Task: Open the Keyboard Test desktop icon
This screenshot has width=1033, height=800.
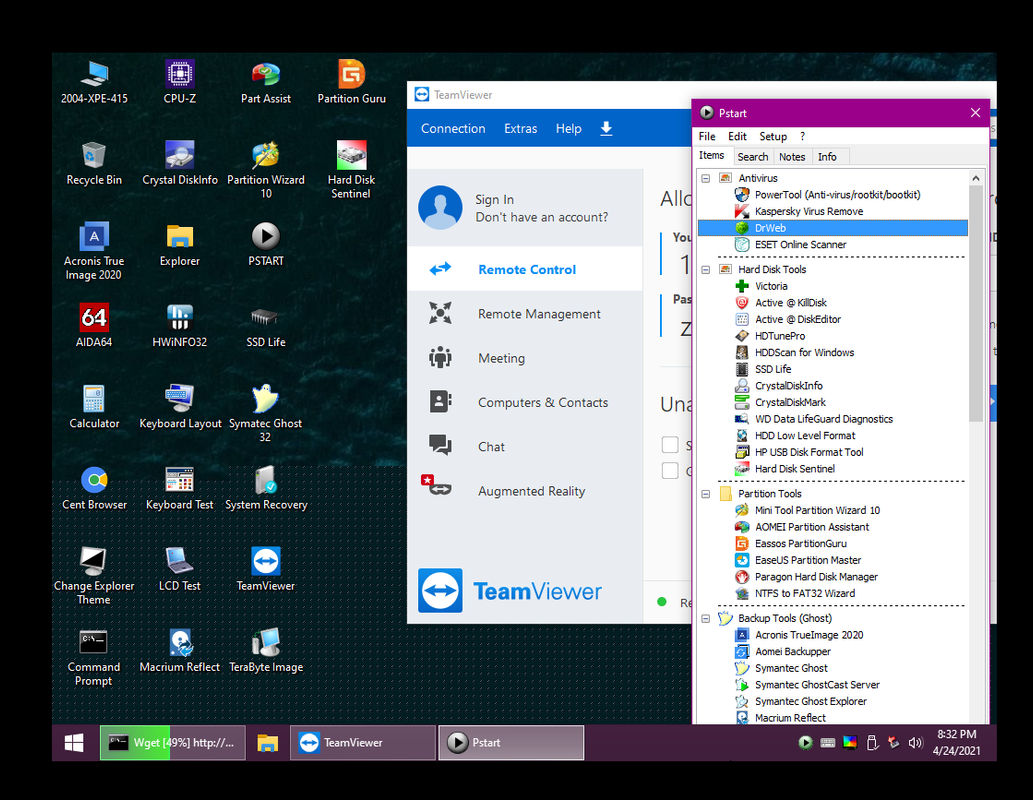Action: pos(180,488)
